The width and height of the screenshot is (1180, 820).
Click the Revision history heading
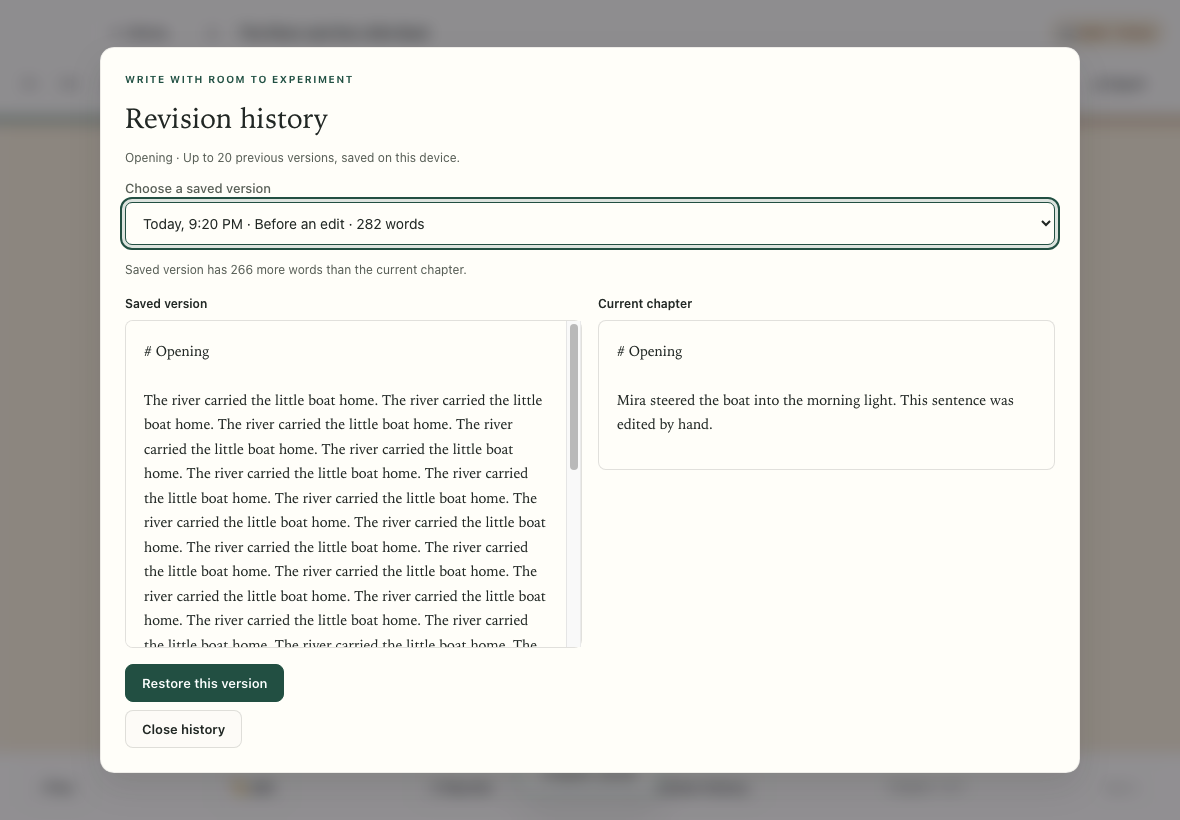coord(227,119)
